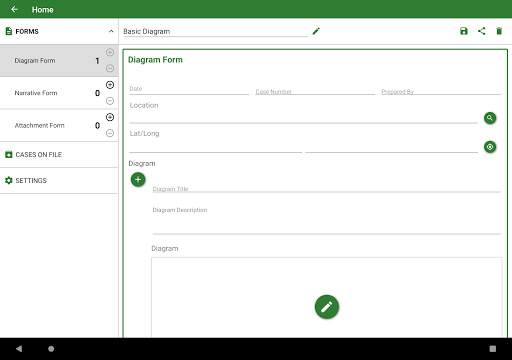Focus the Latitude field under Lat/Long

click(215, 147)
